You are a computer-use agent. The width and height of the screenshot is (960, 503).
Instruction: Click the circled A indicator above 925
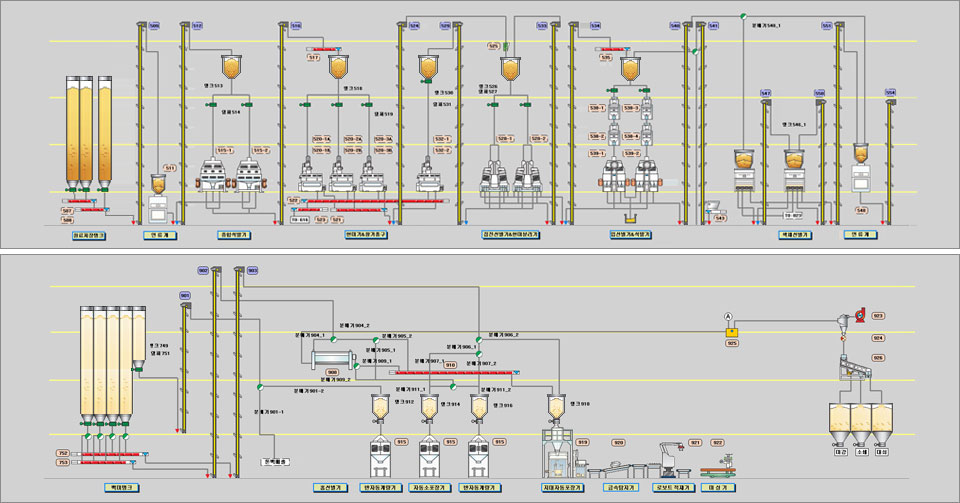[x=730, y=316]
